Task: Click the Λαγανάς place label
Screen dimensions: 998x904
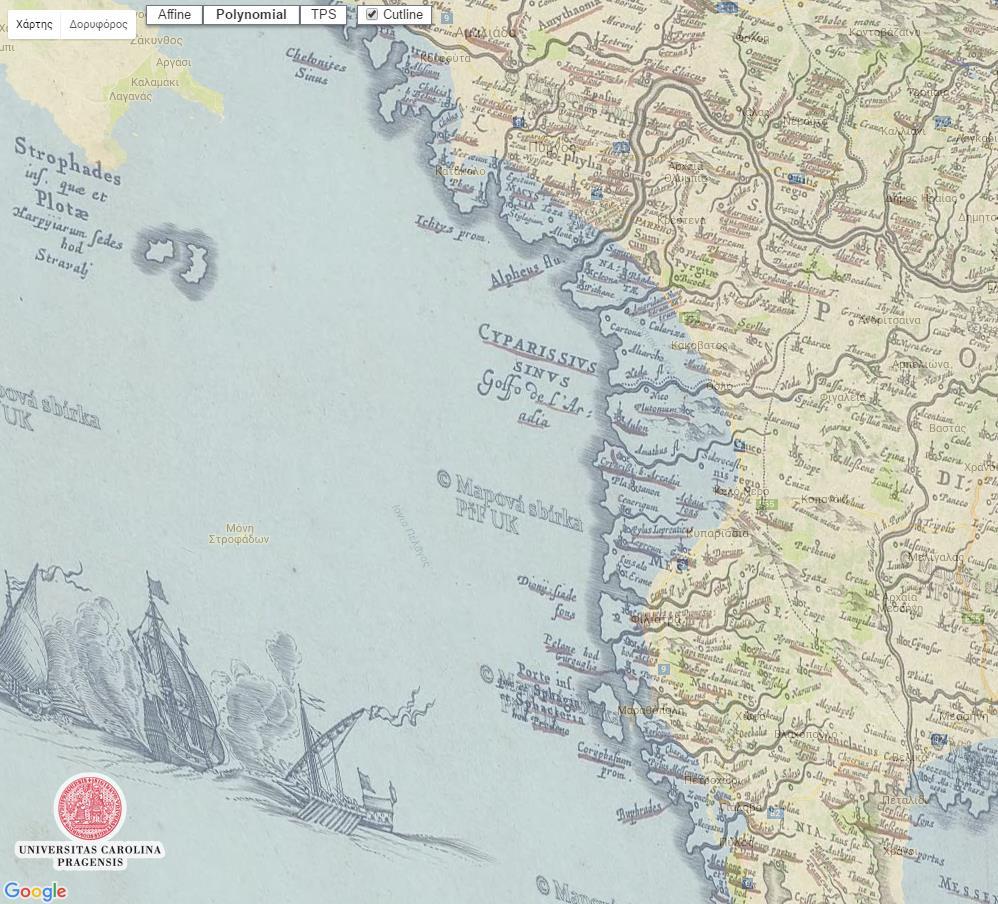Action: click(130, 97)
